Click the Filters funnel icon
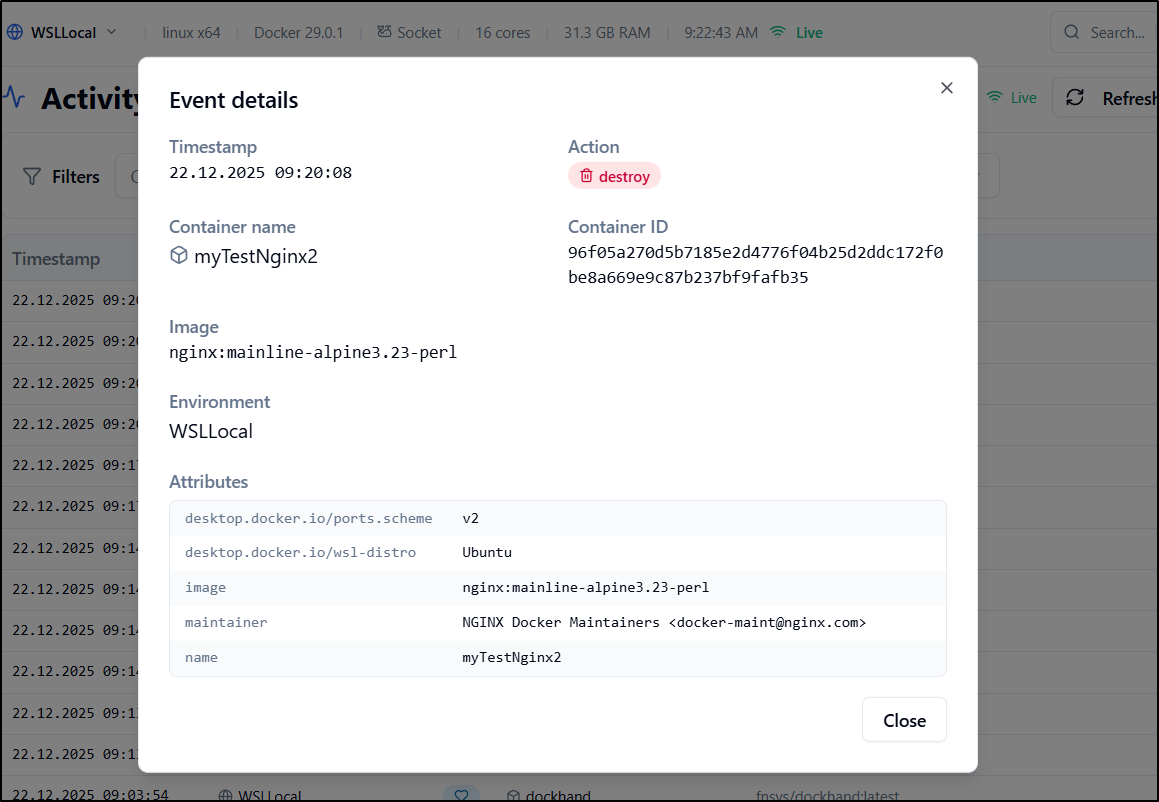This screenshot has height=802, width=1159. click(33, 177)
